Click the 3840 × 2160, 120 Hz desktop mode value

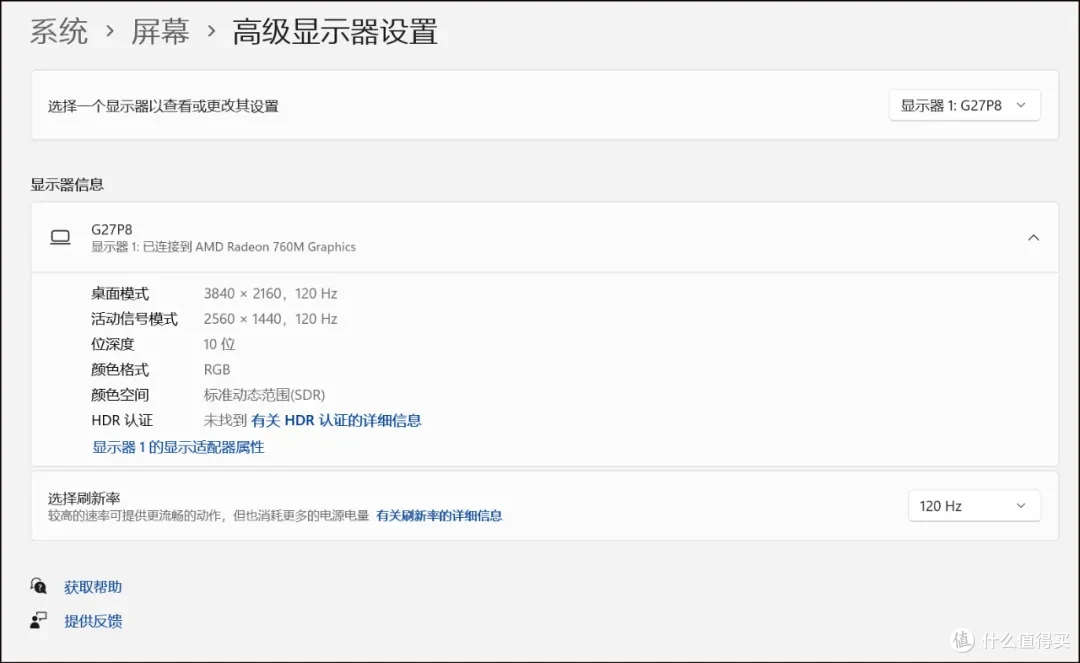point(271,293)
